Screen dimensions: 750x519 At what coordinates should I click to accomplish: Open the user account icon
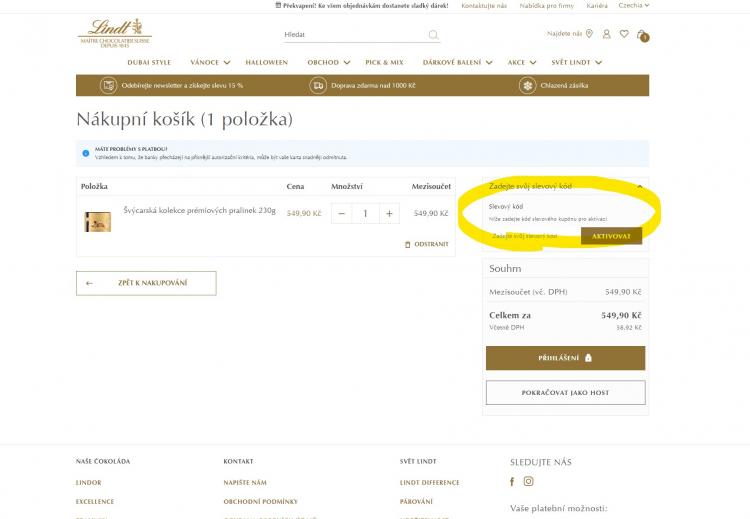[607, 34]
